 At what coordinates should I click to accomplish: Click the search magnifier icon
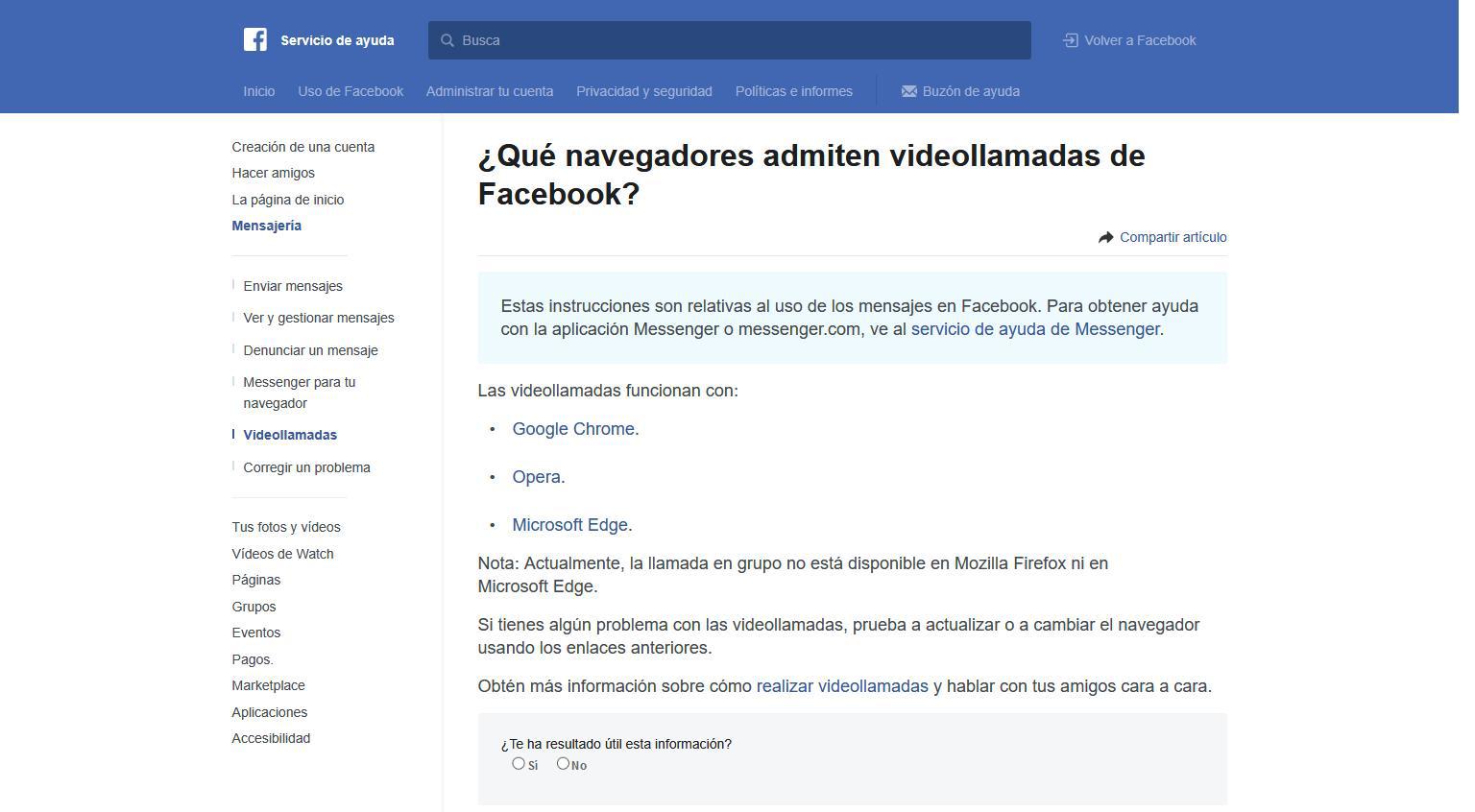tap(447, 40)
